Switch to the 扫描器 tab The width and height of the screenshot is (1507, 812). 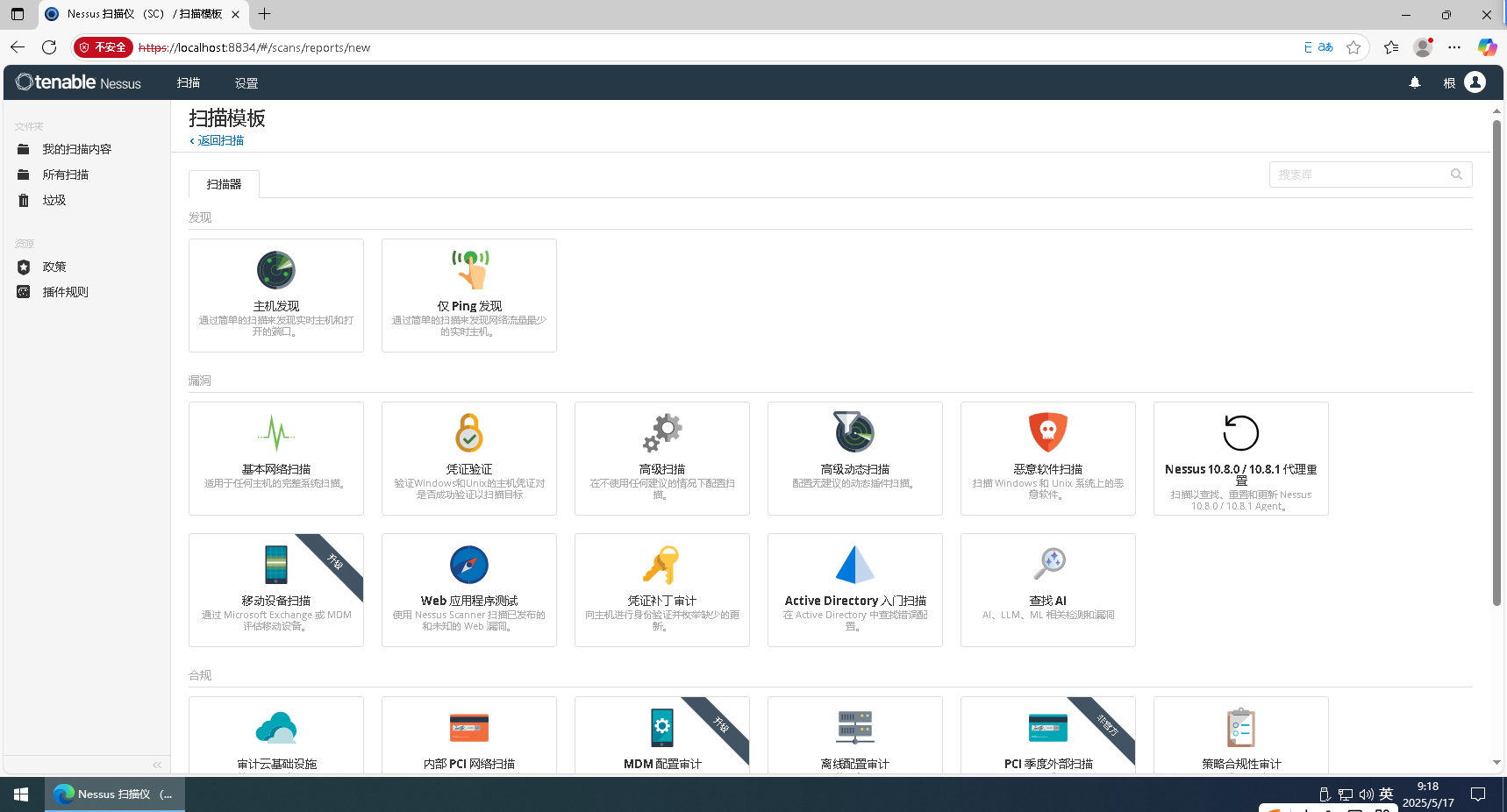(224, 184)
